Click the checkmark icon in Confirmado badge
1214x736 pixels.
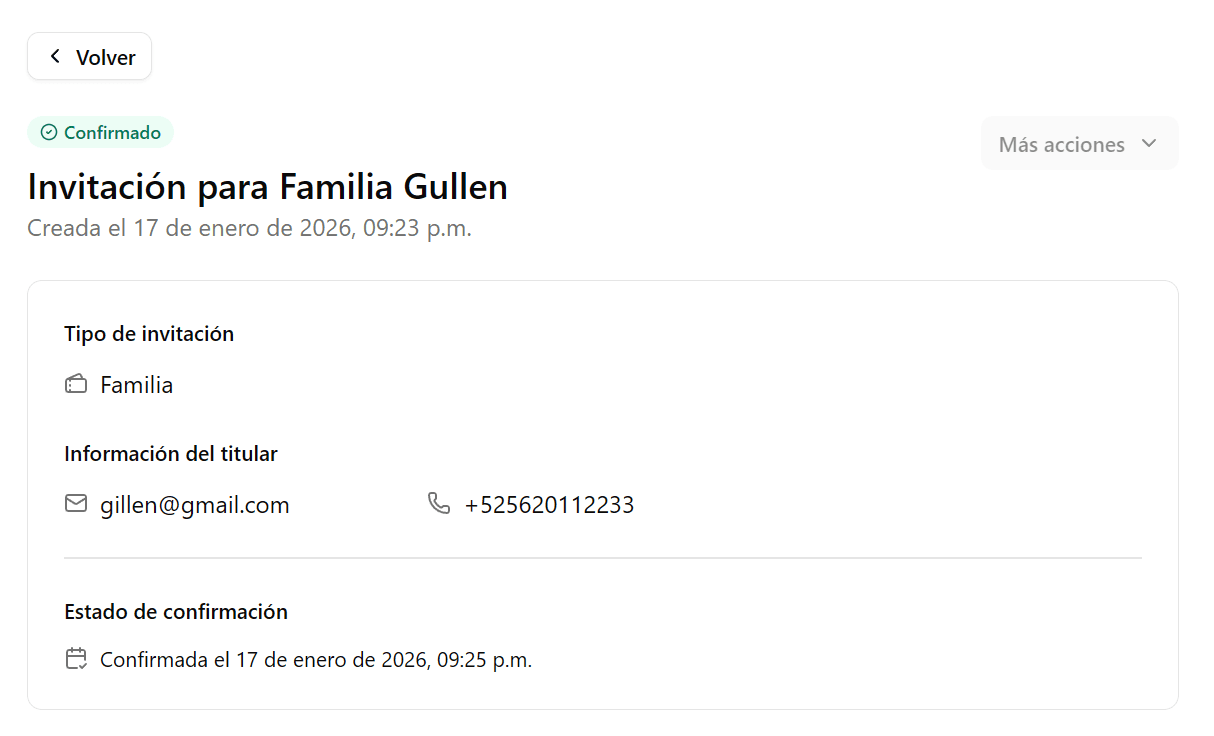48,132
